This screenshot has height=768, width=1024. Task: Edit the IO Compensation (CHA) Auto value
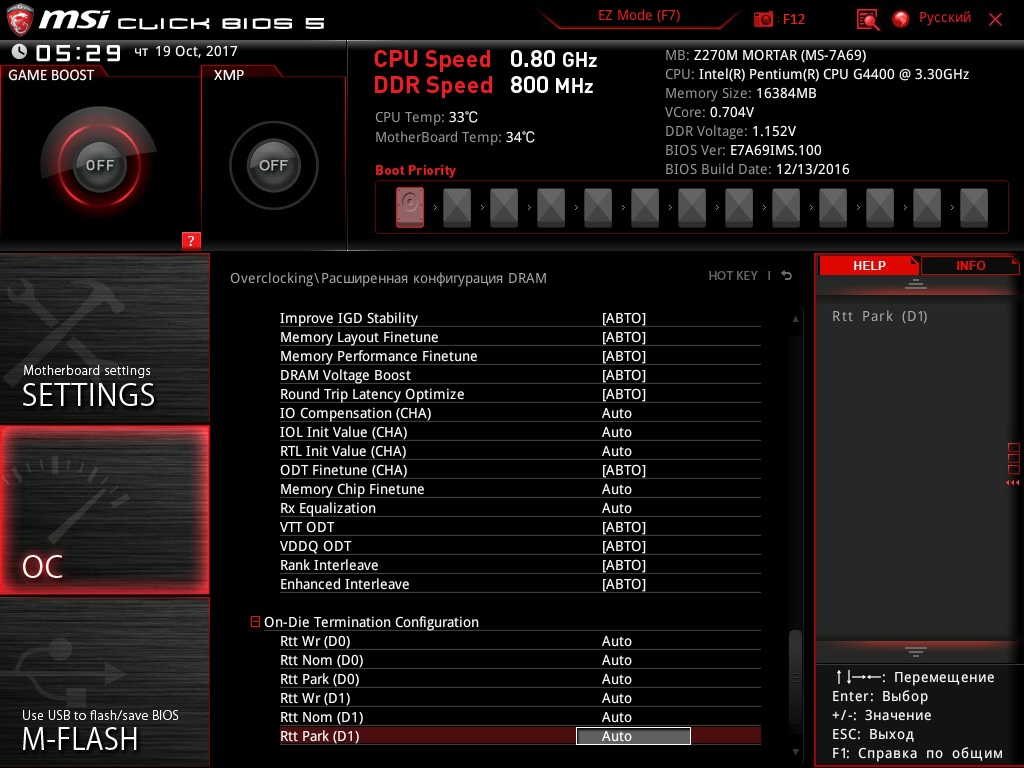[x=616, y=413]
